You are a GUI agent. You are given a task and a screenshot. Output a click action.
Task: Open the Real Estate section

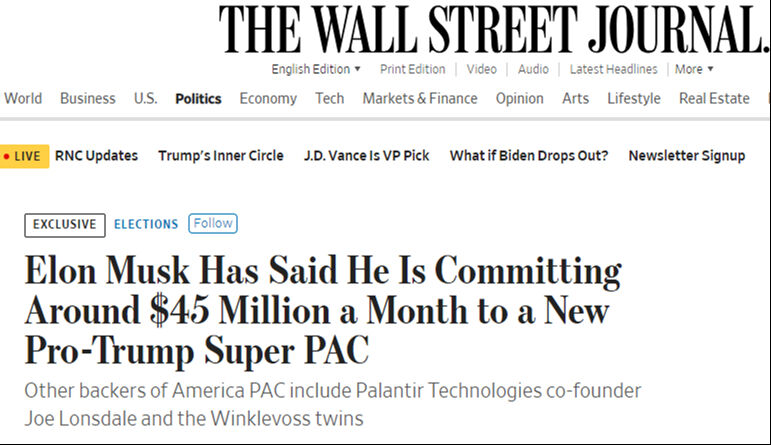coord(714,98)
